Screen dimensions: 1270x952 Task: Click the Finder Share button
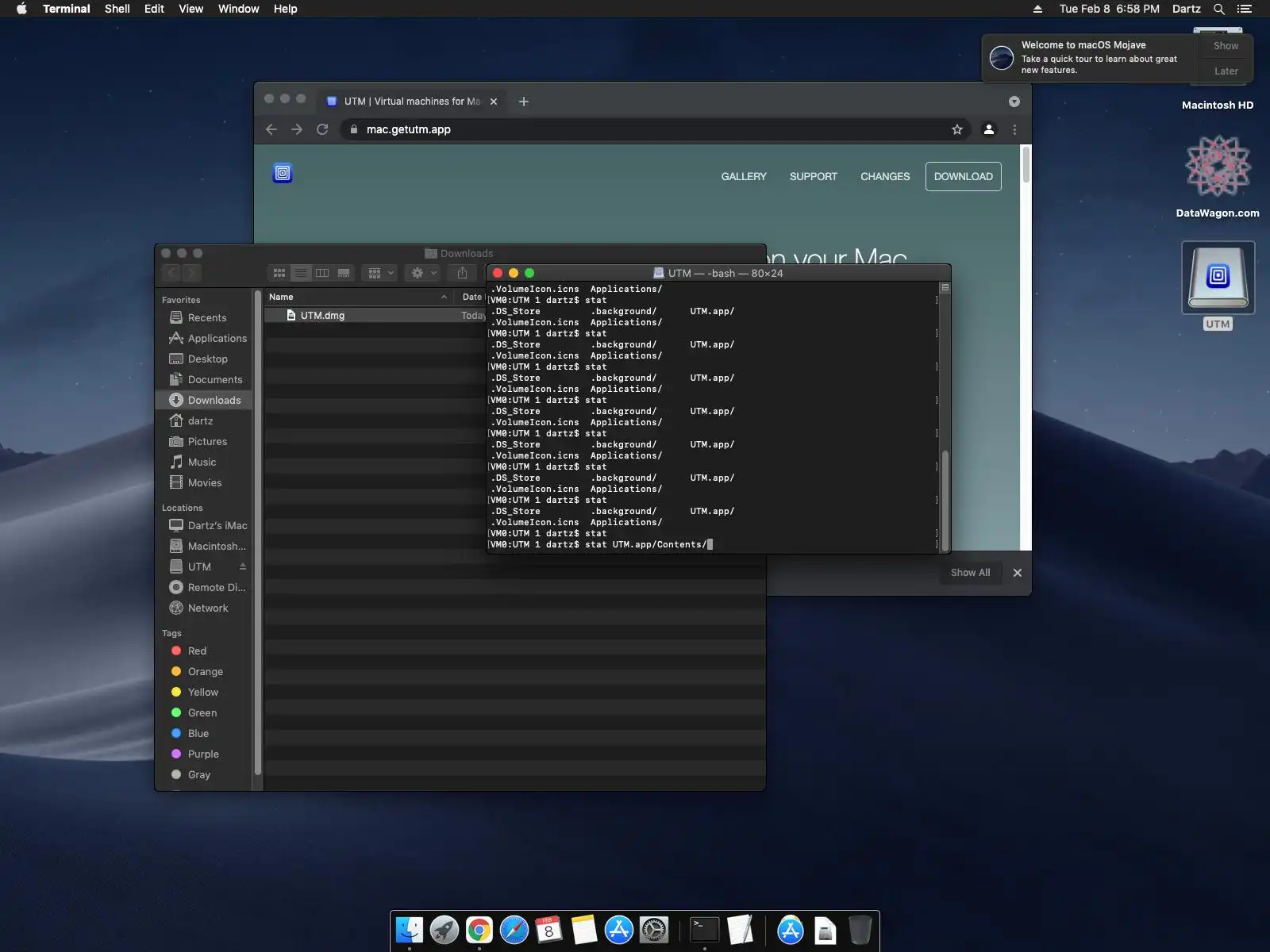pos(462,273)
